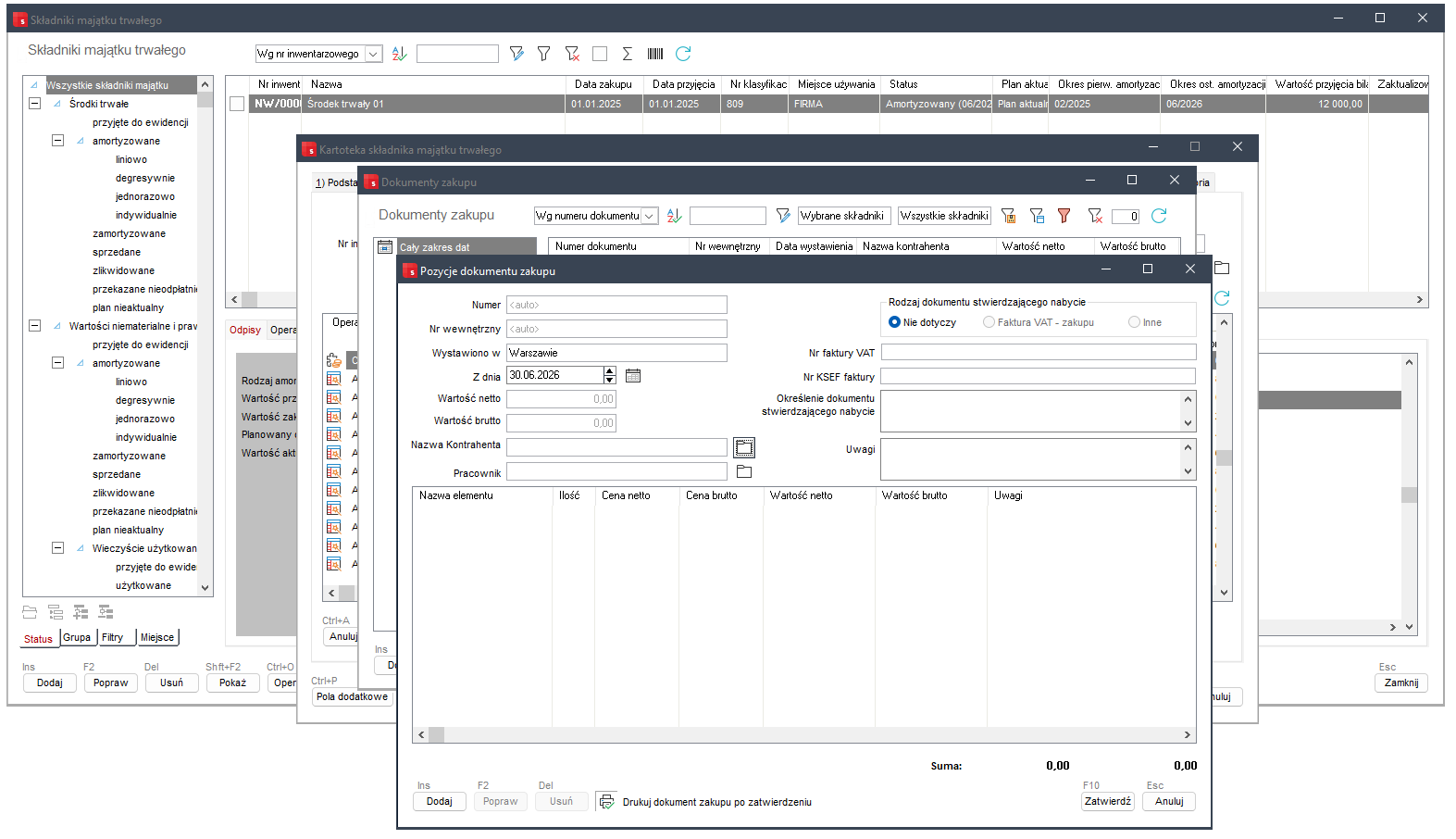Open 'Wg nr inwentarzowego' sort dropdown
The width and height of the screenshot is (1456, 839).
pos(373,55)
